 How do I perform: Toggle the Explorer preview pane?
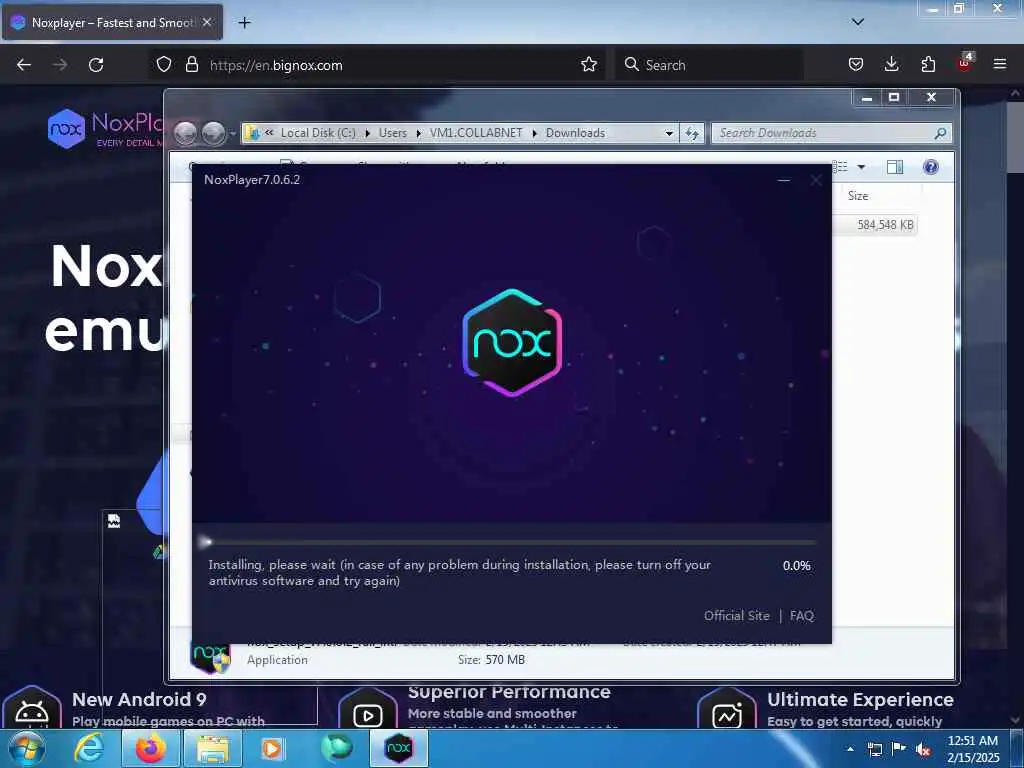tap(895, 167)
